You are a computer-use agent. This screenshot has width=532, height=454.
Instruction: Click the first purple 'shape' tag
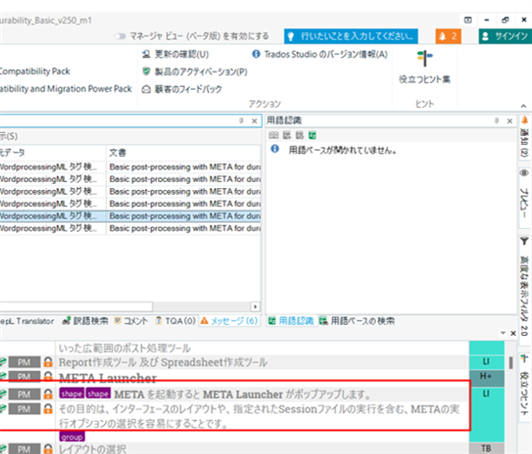tap(72, 394)
